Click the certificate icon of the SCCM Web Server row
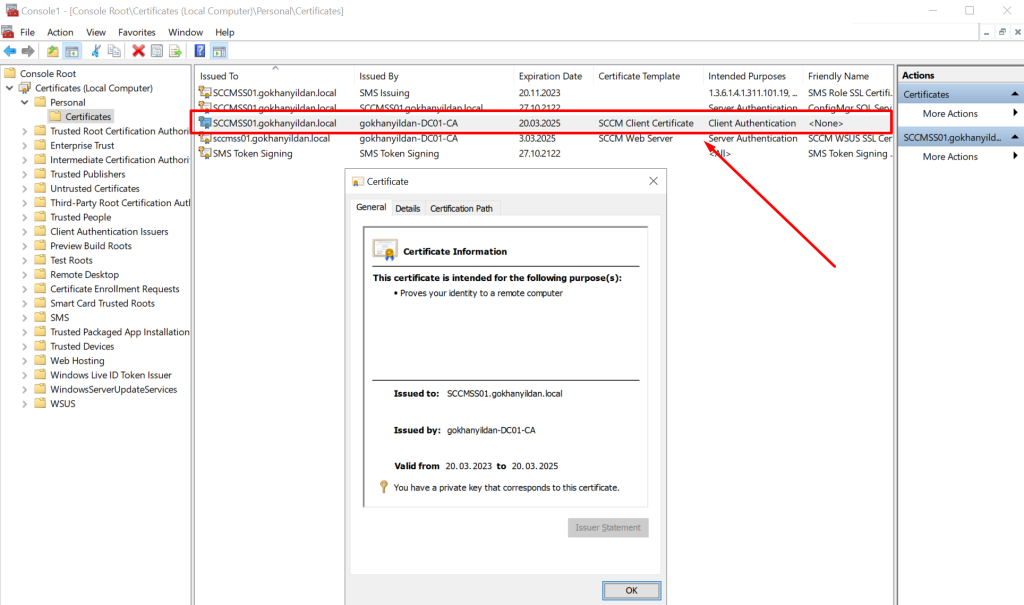Screen dimensions: 1024x605 click(205, 138)
